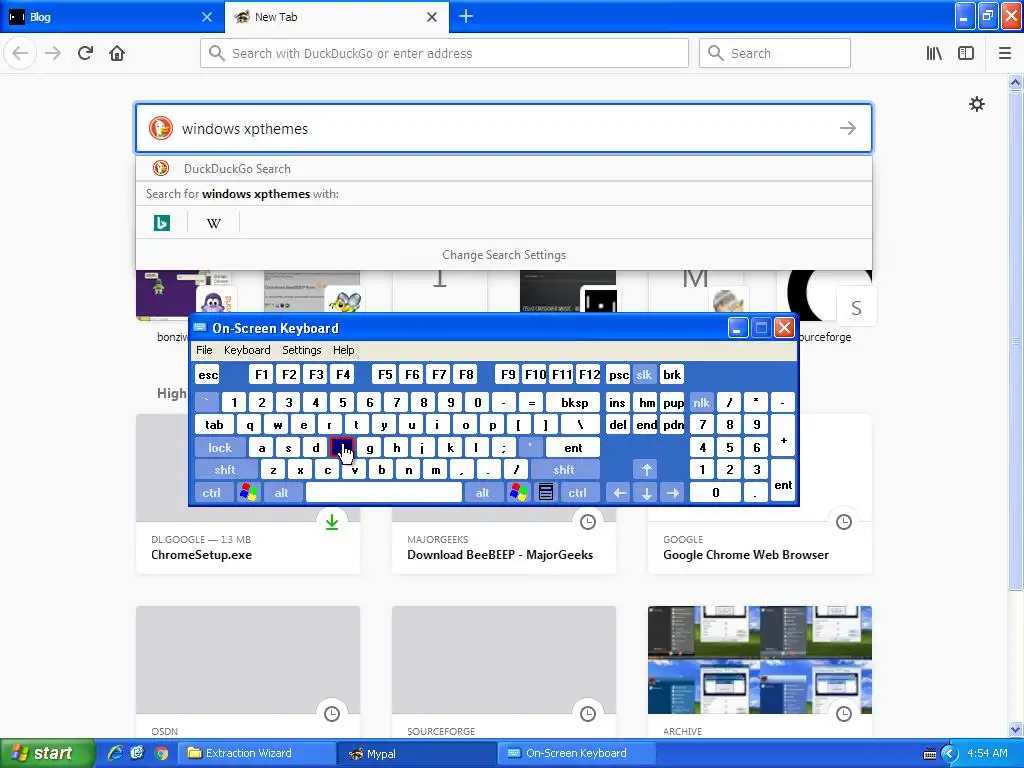
Task: Switch to Mypal taskbar button
Action: [418, 753]
